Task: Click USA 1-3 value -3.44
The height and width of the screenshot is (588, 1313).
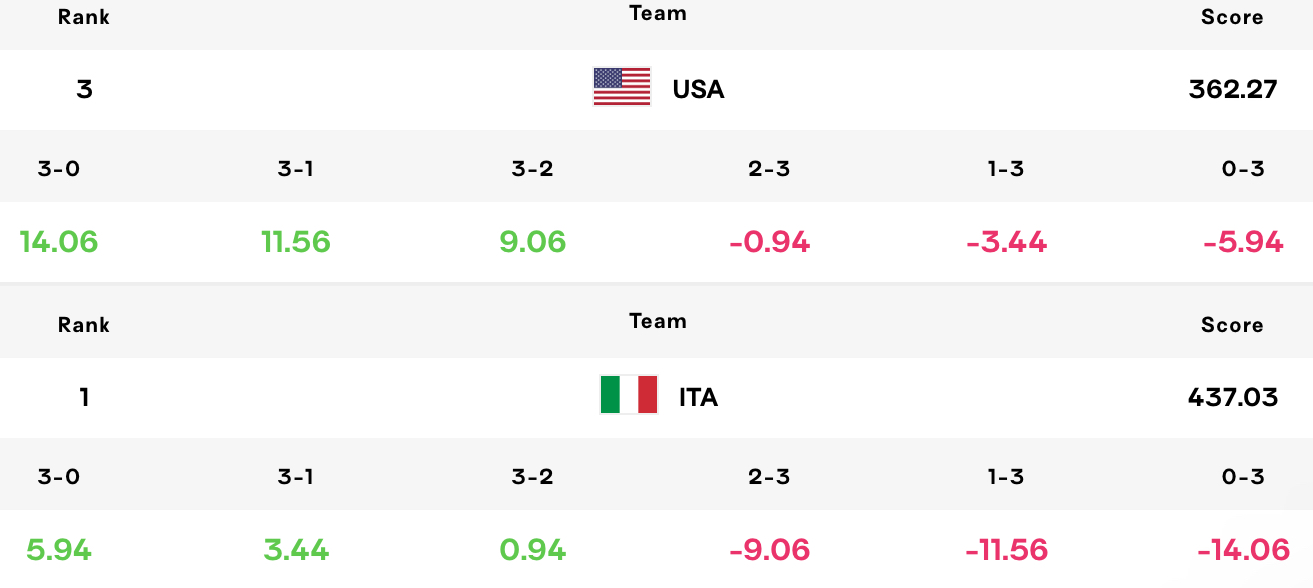Action: coord(1006,241)
